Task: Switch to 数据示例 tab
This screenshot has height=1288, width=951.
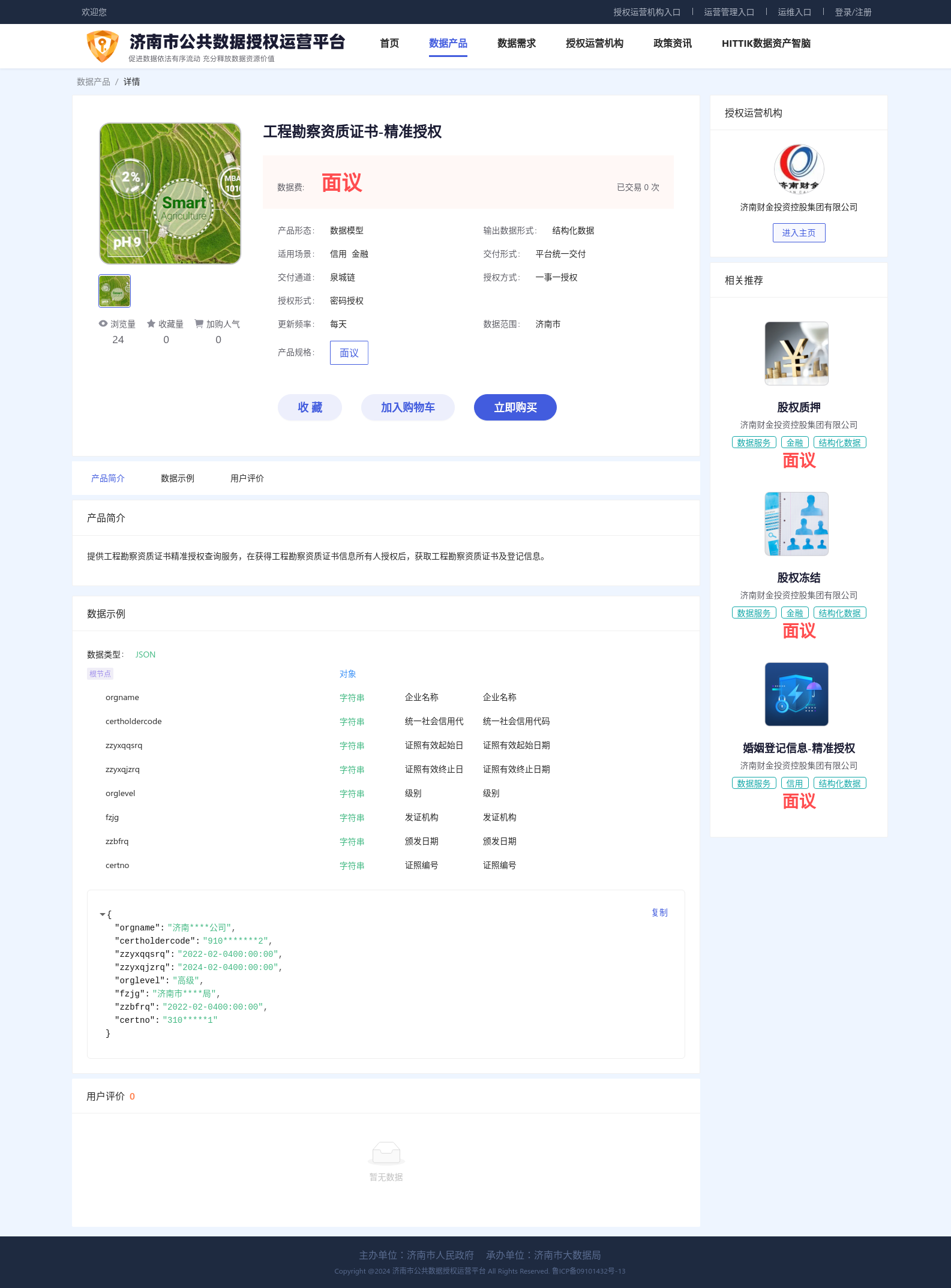Action: click(x=178, y=478)
